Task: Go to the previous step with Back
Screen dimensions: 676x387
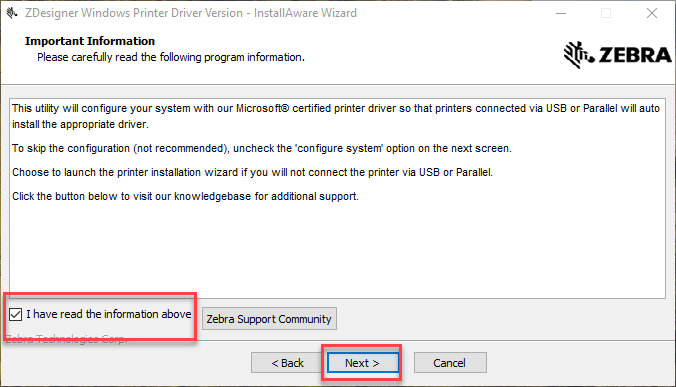Action: 288,363
